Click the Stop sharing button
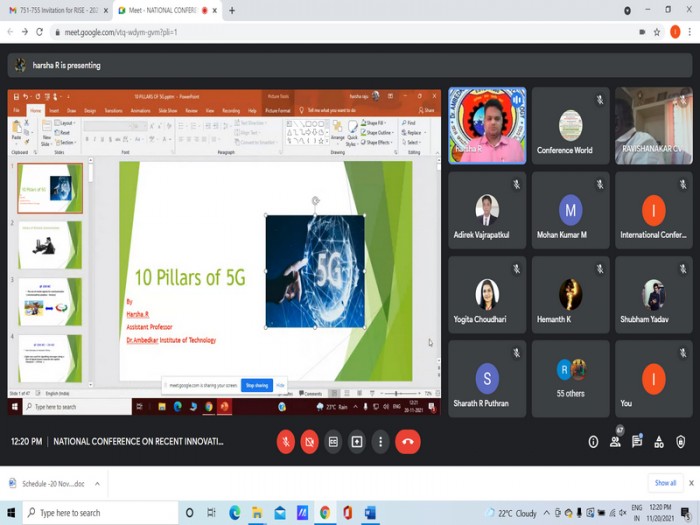 tap(256, 385)
